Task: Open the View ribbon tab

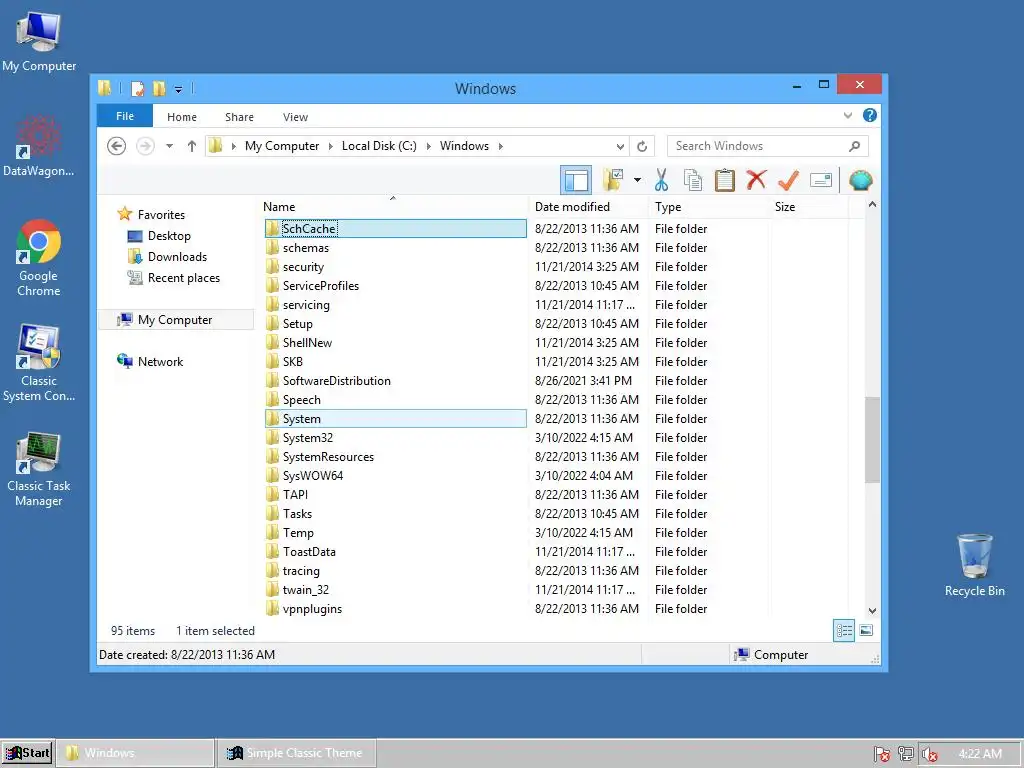Action: [x=295, y=117]
